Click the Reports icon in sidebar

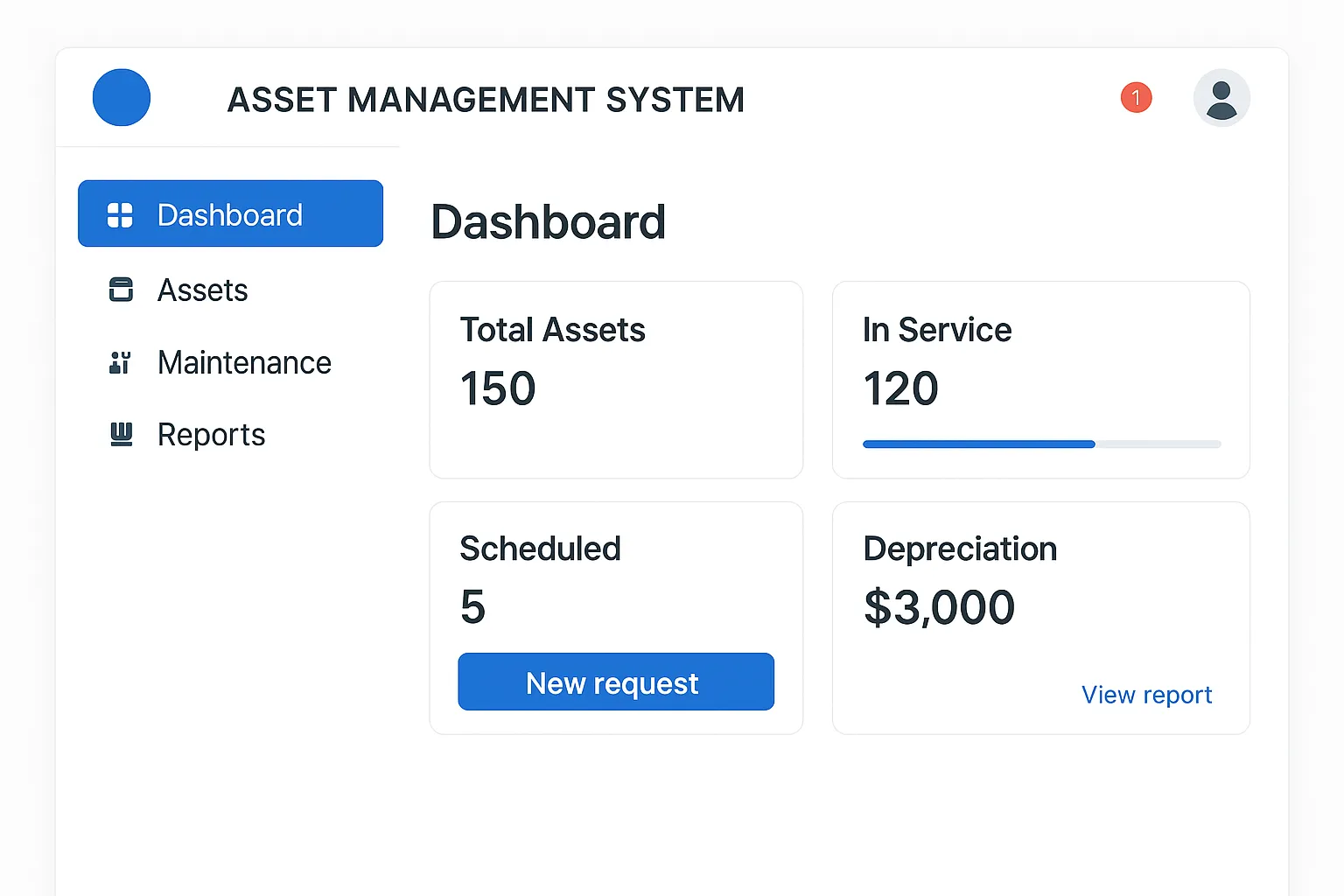coord(121,434)
